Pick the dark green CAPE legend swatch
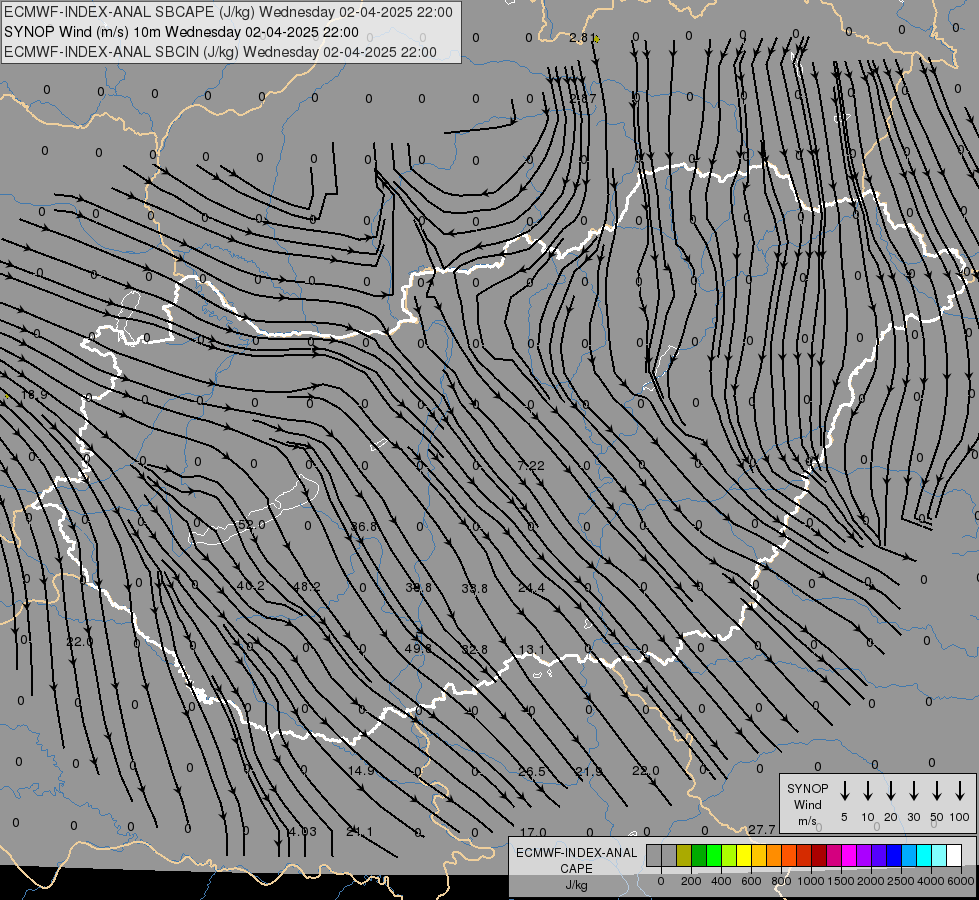This screenshot has height=900, width=979. tap(699, 855)
